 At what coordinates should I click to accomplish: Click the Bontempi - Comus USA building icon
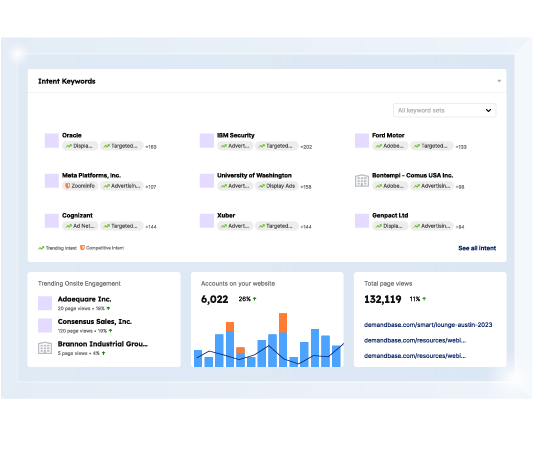pyautogui.click(x=362, y=181)
